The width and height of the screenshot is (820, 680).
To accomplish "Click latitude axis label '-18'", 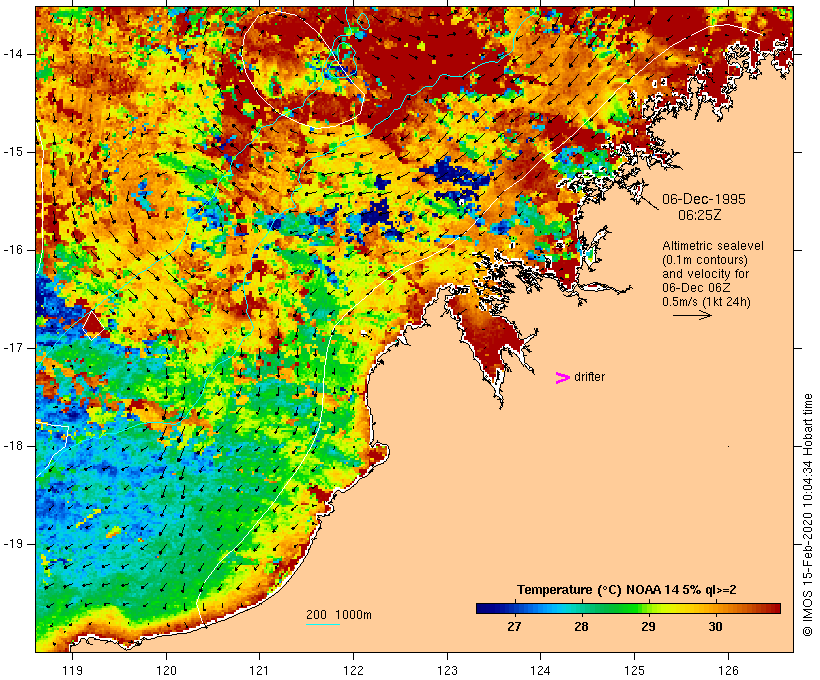I will pos(13,446).
